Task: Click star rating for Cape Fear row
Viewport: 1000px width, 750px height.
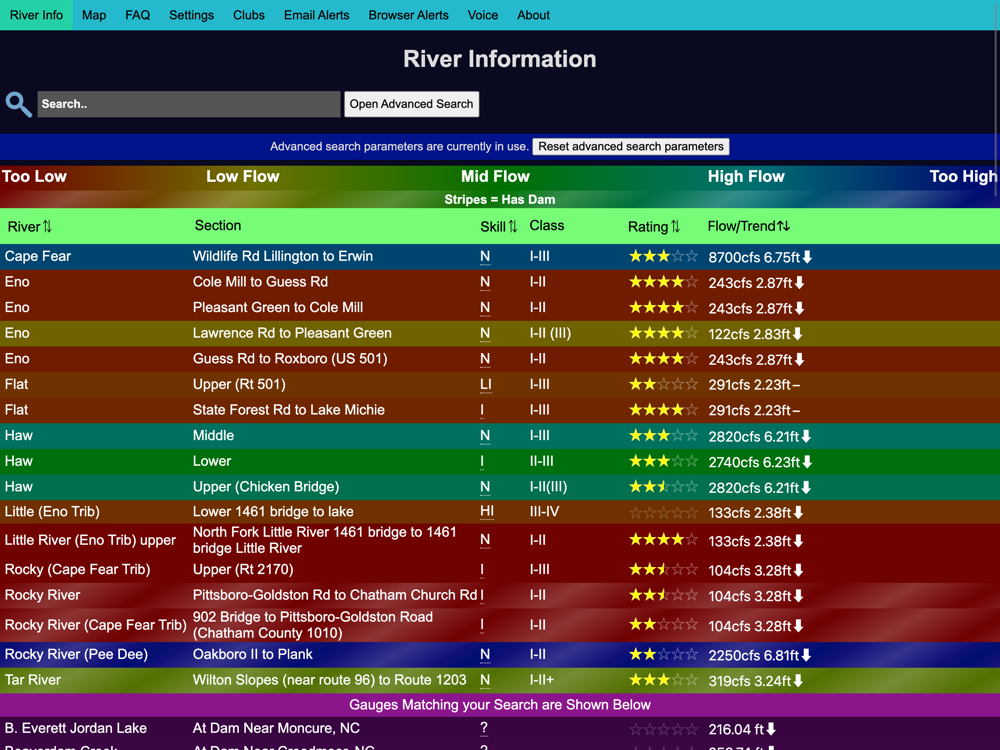Action: (663, 256)
